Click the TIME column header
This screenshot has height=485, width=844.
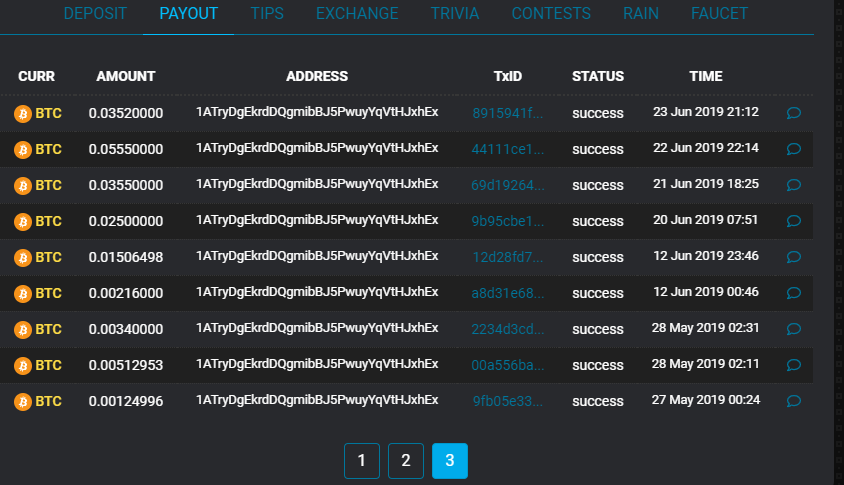[705, 76]
